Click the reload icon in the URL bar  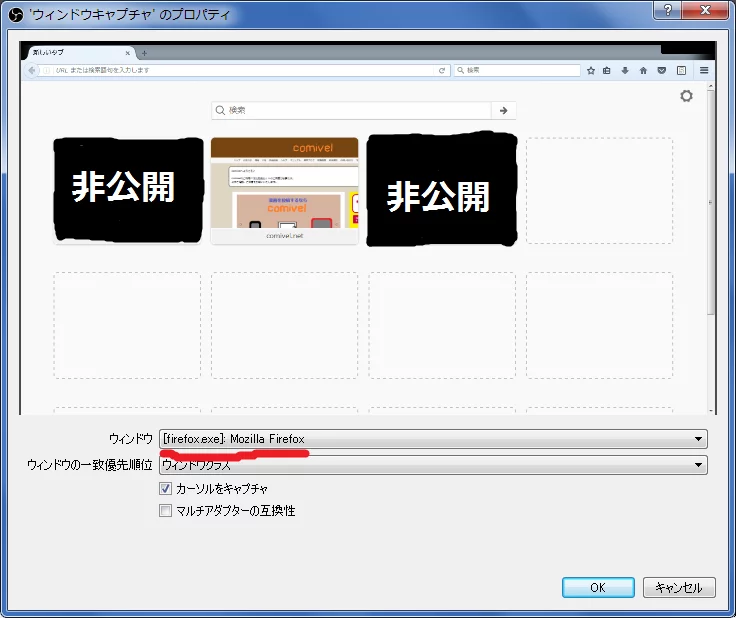(442, 70)
